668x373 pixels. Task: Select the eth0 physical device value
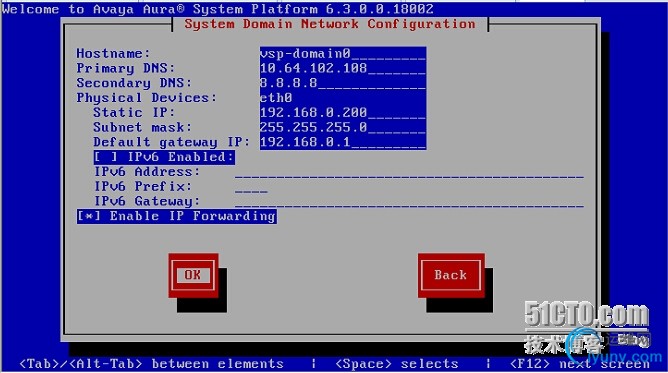click(x=276, y=98)
